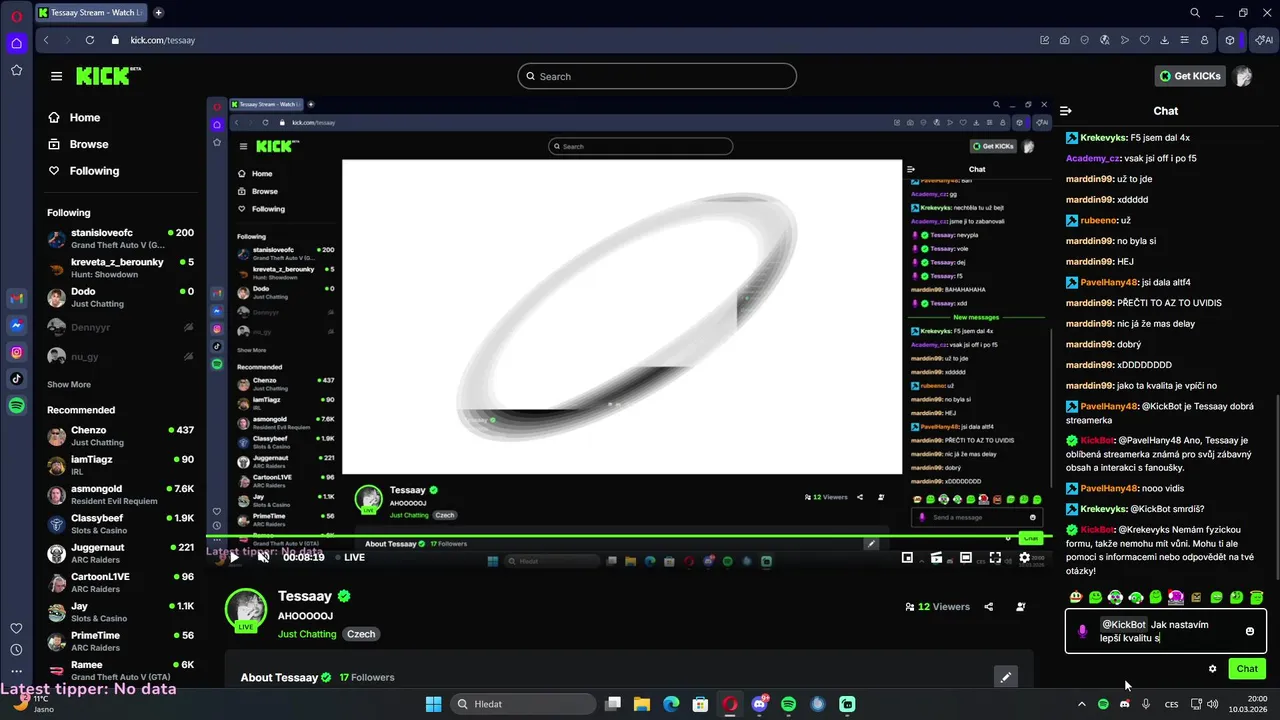Image resolution: width=1280 pixels, height=720 pixels.
Task: Expand Show More in Following list
Action: coord(69,384)
